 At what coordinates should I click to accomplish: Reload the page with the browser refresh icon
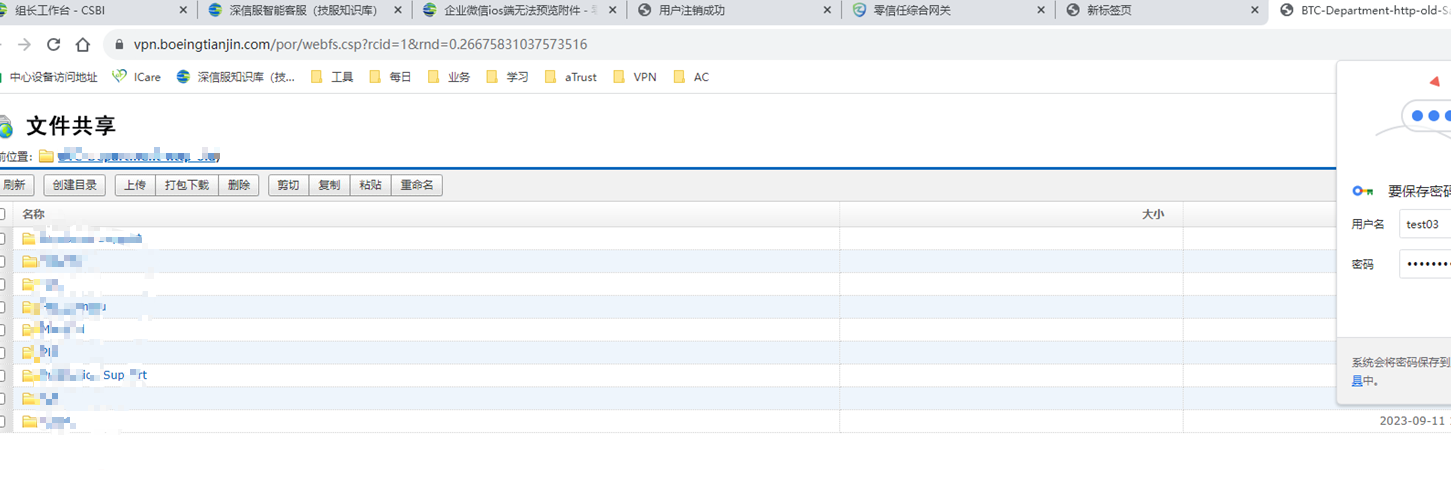pyautogui.click(x=54, y=45)
